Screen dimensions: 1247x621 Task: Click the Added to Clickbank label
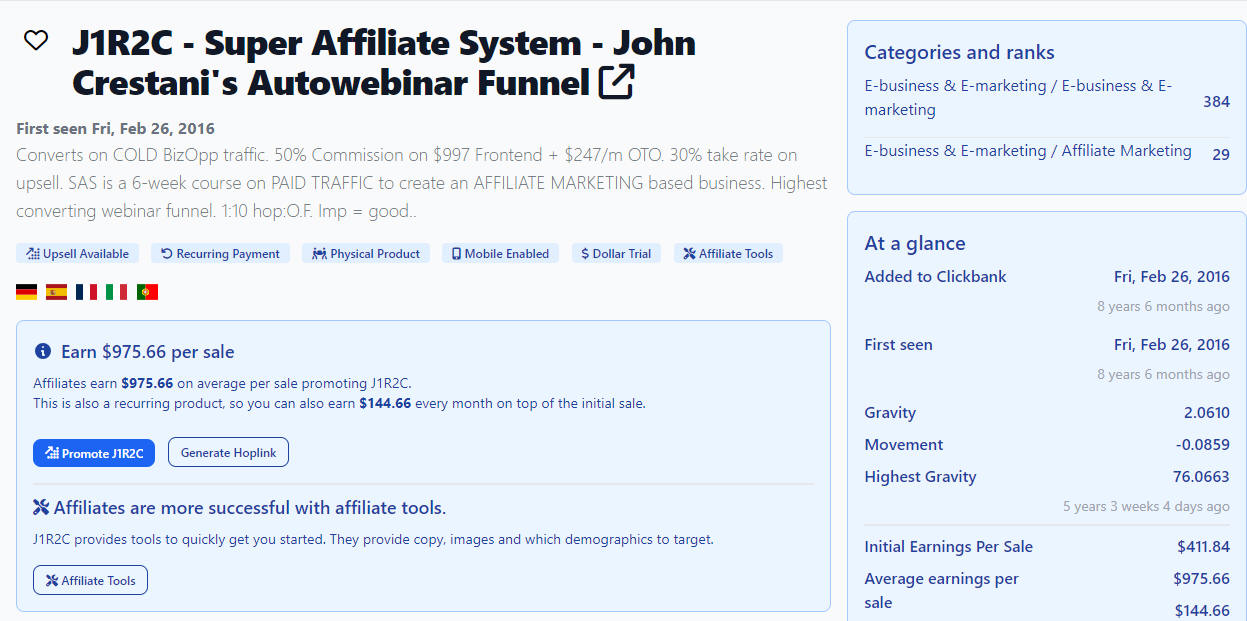[x=935, y=277]
